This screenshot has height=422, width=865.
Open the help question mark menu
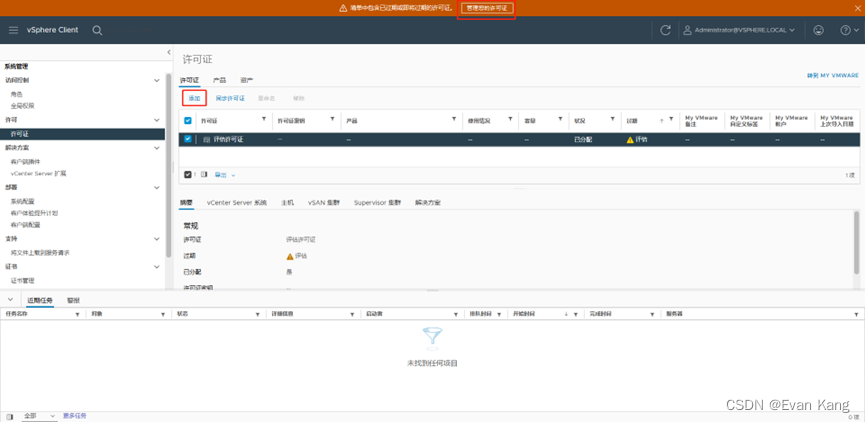click(848, 30)
